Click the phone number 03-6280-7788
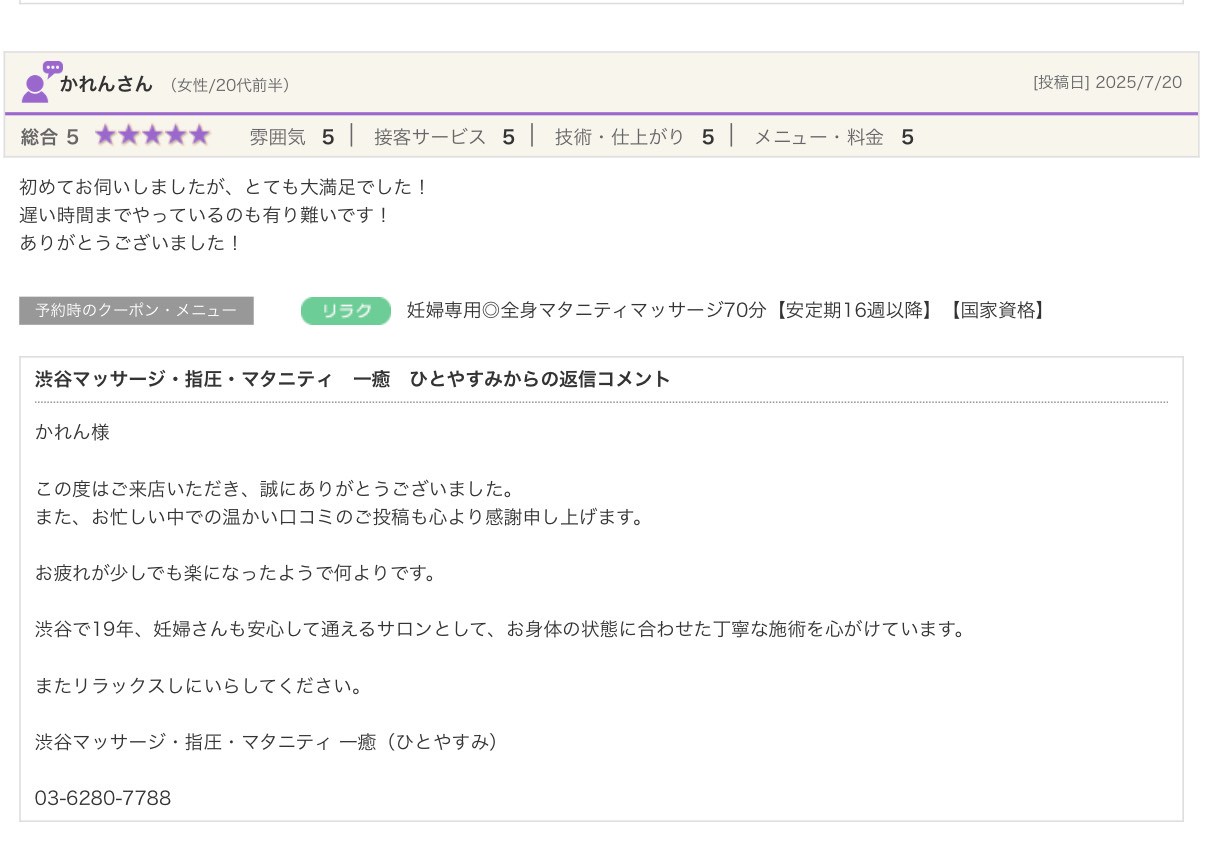1214x865 pixels. [x=103, y=798]
